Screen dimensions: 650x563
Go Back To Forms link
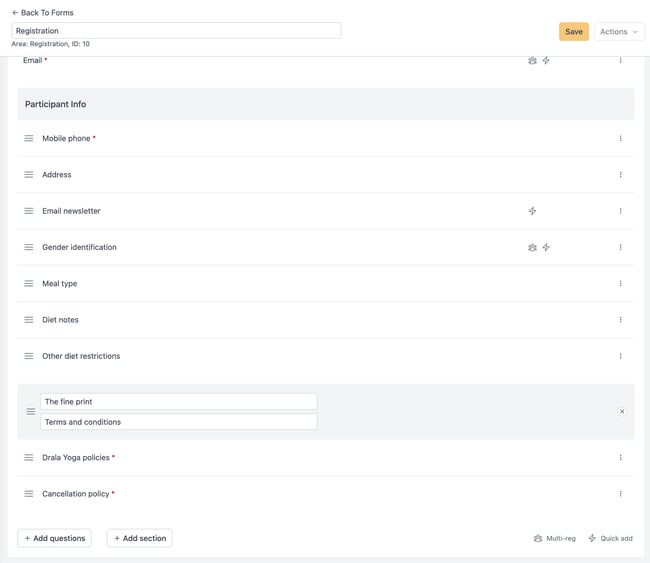[x=43, y=13]
